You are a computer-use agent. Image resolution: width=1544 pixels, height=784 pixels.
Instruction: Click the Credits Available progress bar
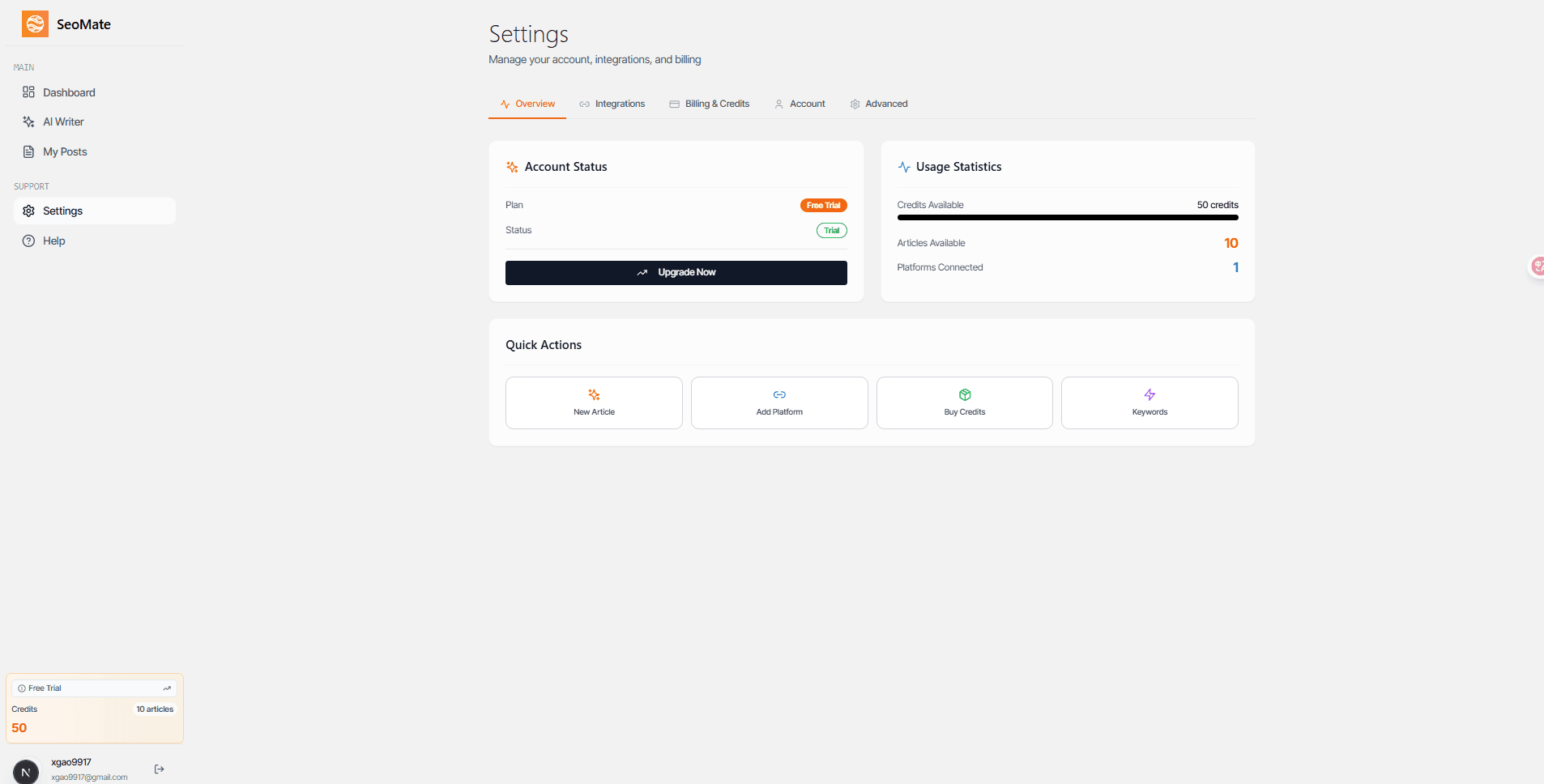(1067, 217)
